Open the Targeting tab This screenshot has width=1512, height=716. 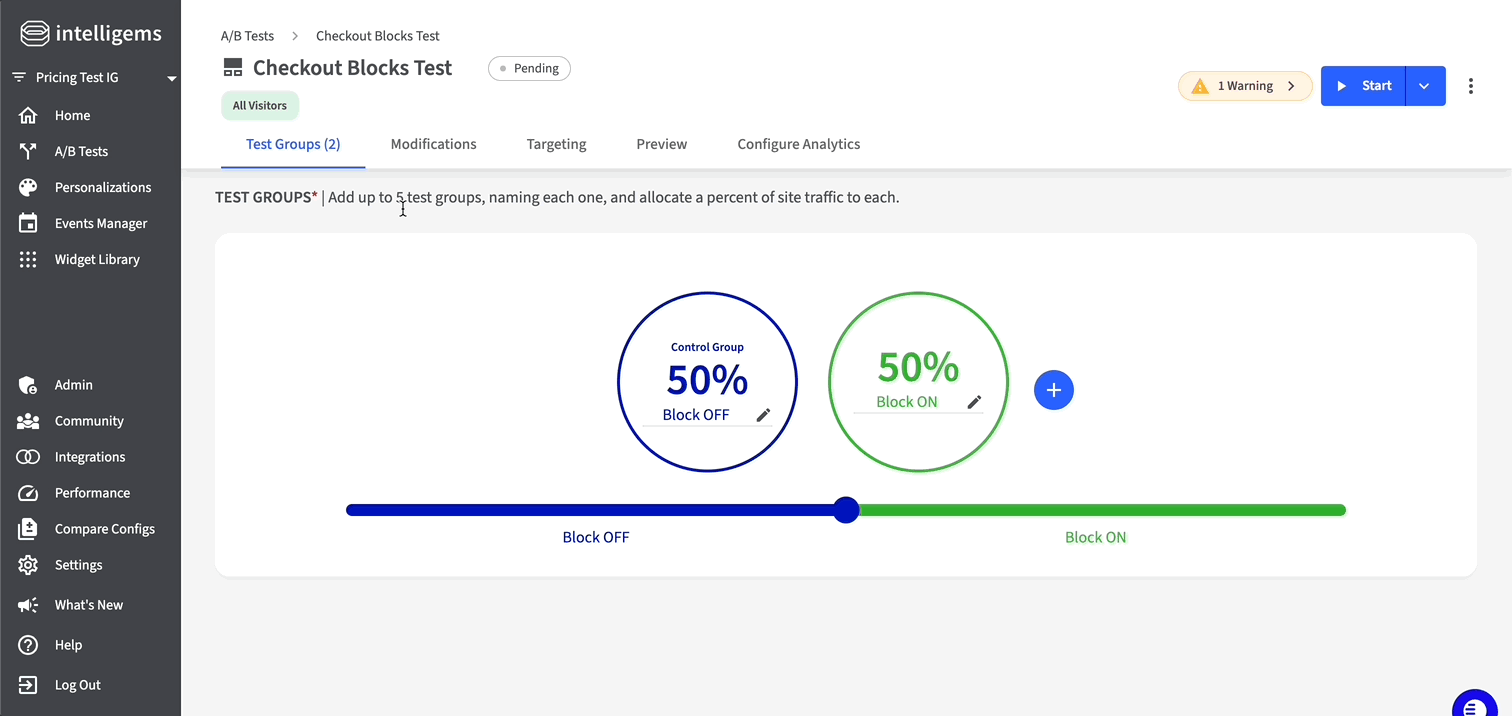[x=556, y=144]
